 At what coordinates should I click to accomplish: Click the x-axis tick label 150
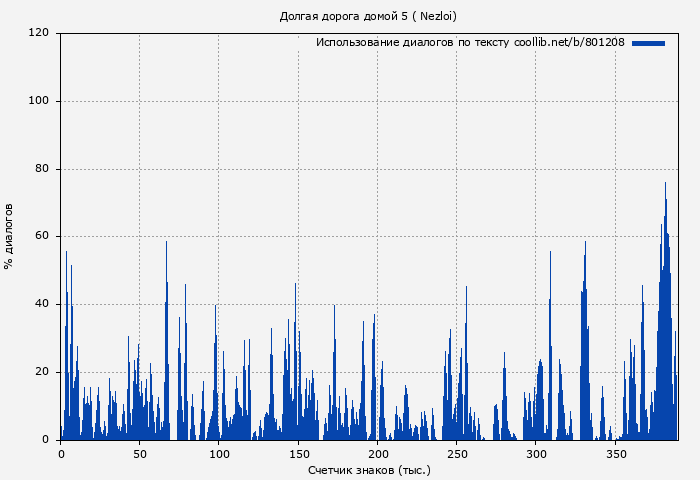(297, 454)
